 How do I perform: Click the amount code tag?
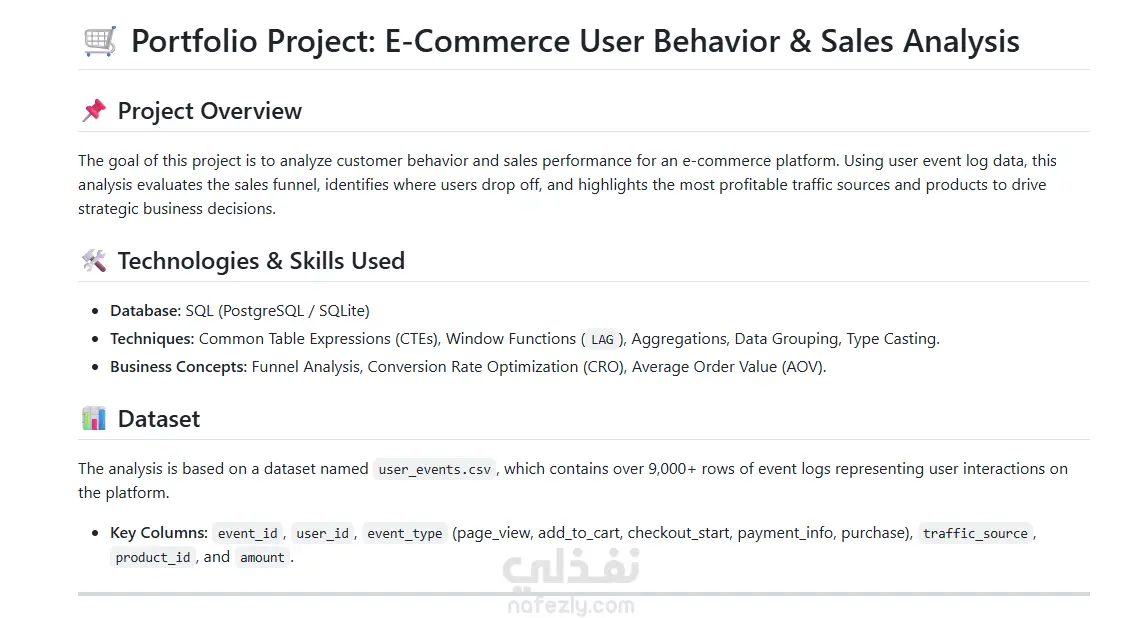point(262,558)
